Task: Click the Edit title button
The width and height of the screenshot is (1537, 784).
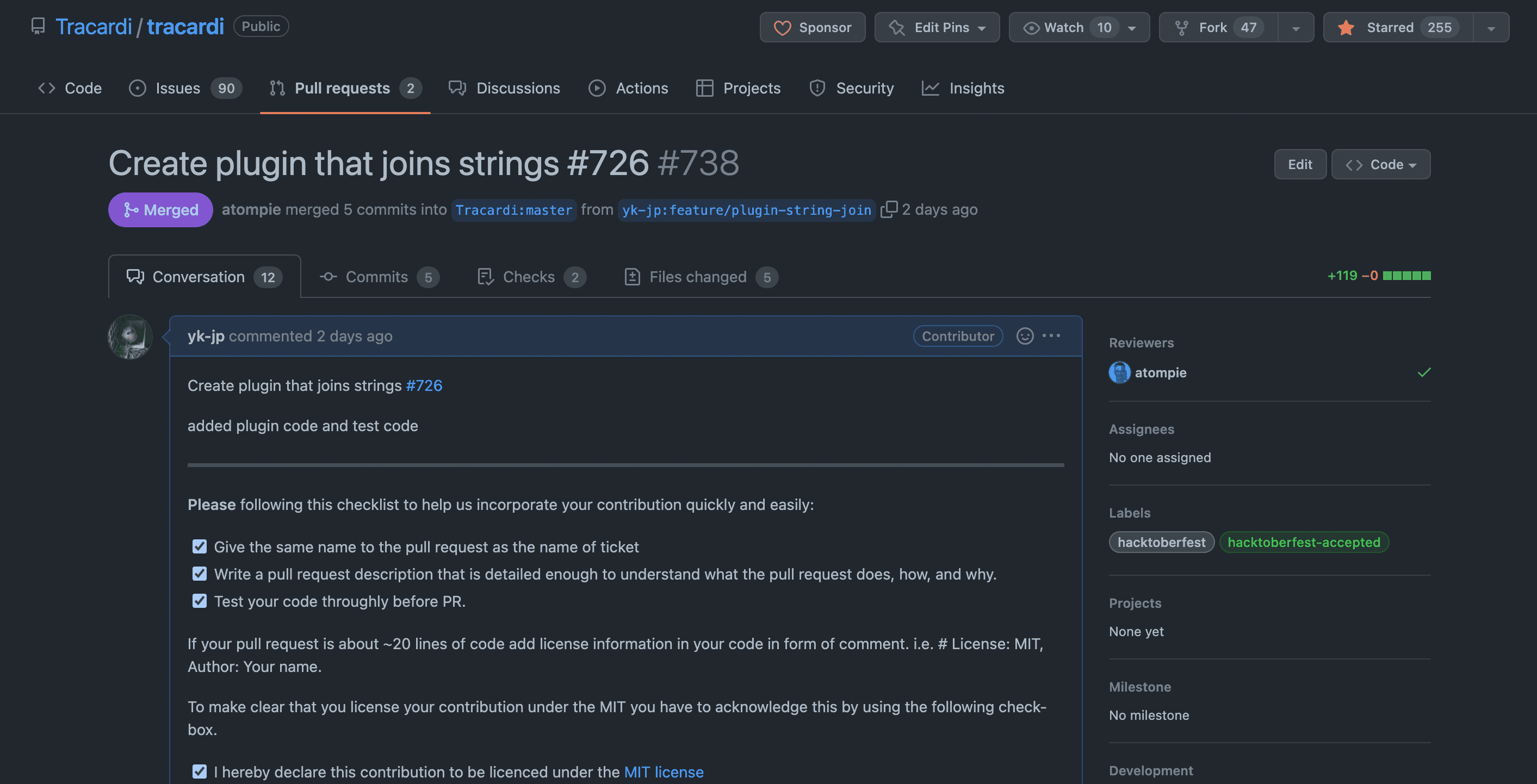Action: [x=1300, y=164]
